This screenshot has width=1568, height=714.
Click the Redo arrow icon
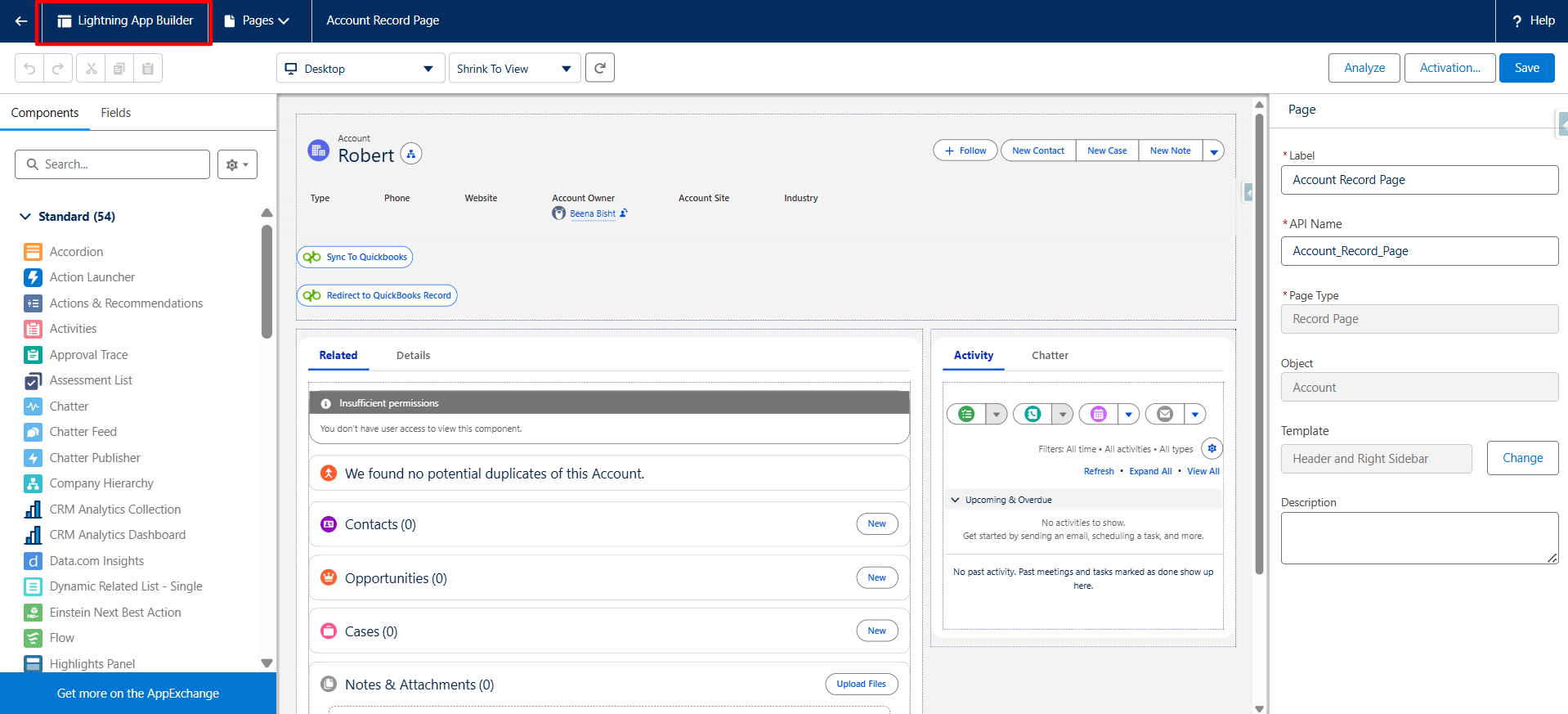[x=58, y=69]
